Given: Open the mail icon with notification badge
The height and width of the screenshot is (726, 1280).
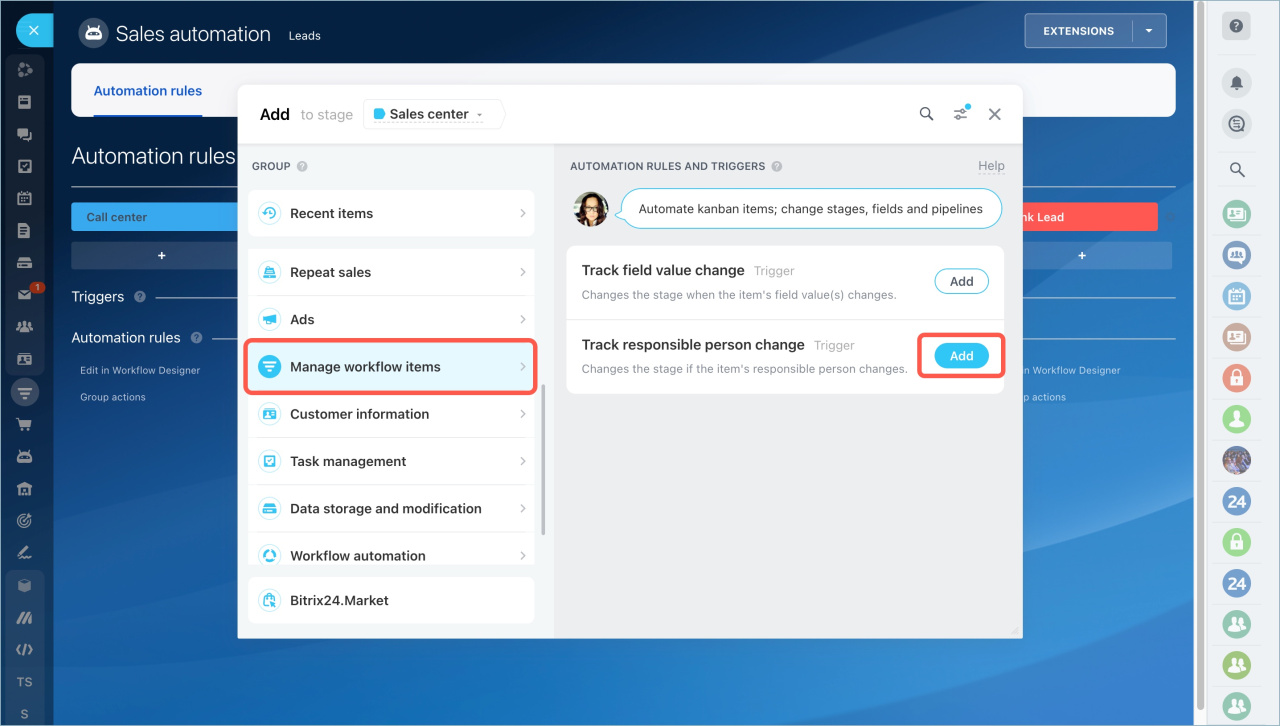Looking at the screenshot, I should click(27, 294).
